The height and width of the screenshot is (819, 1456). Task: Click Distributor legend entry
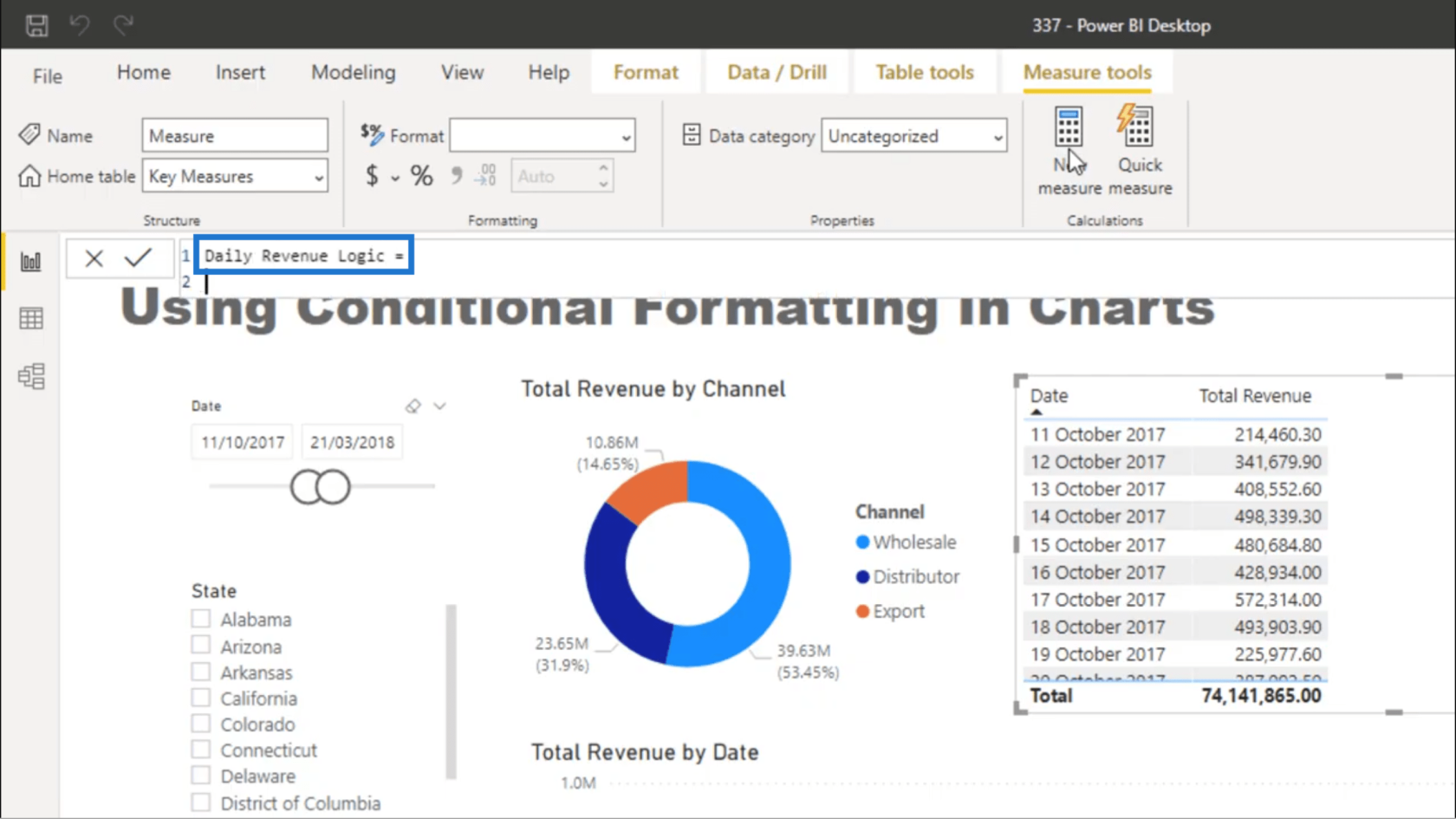coord(907,576)
